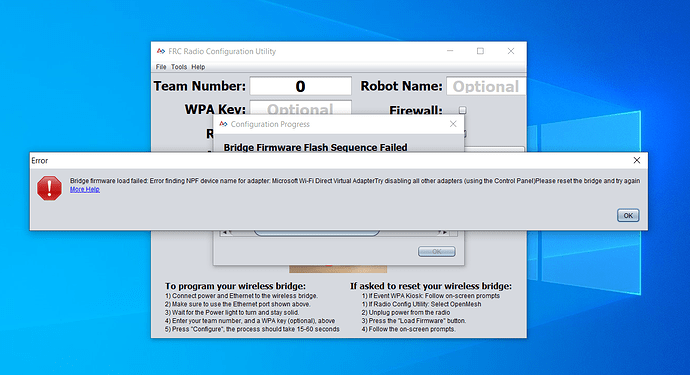Maximize the FRC Radio Configuration Utility window
Viewport: 690px width, 375px height.
(480, 51)
